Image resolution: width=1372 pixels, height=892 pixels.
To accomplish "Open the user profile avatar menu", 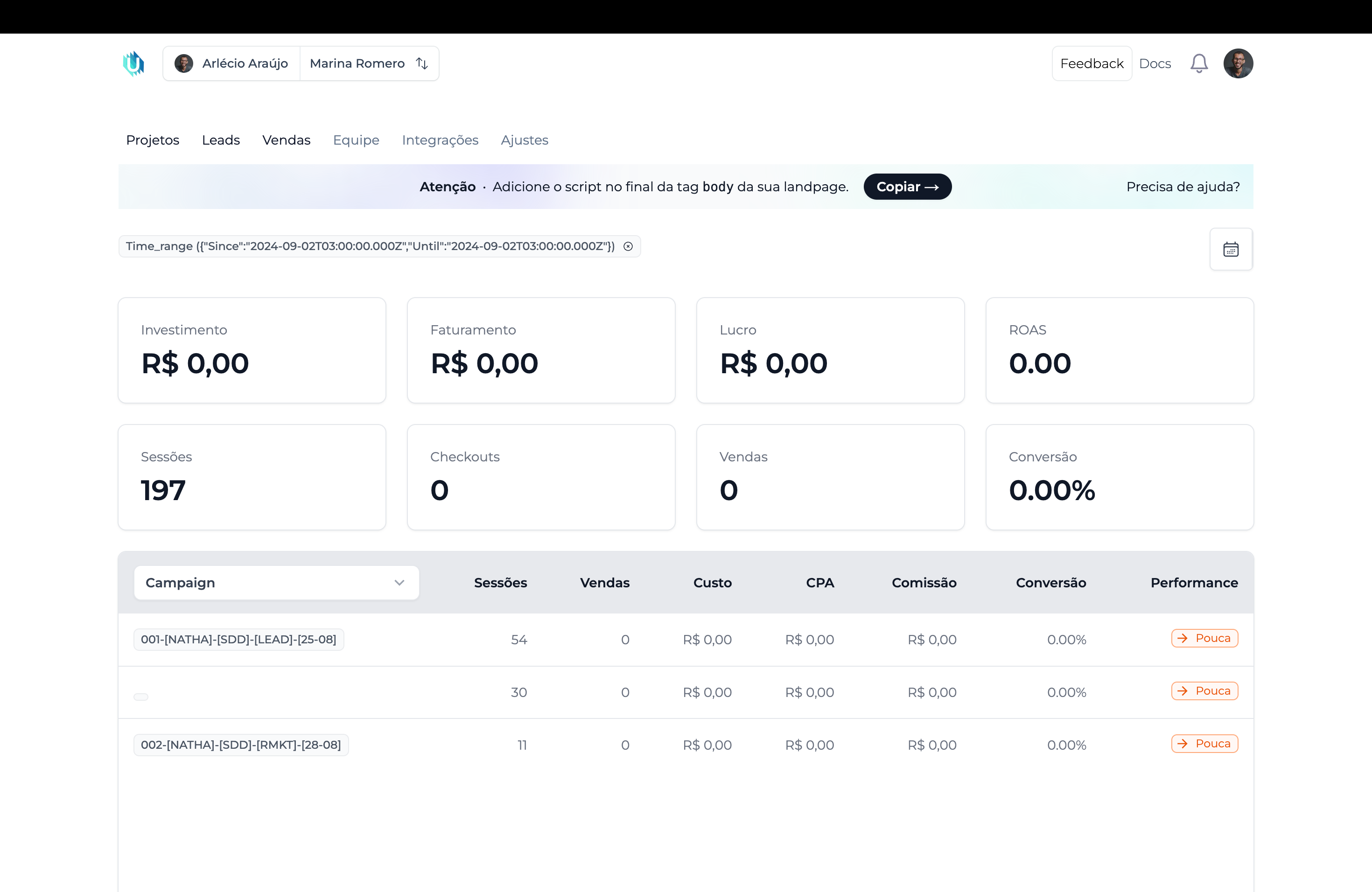I will (x=1238, y=63).
